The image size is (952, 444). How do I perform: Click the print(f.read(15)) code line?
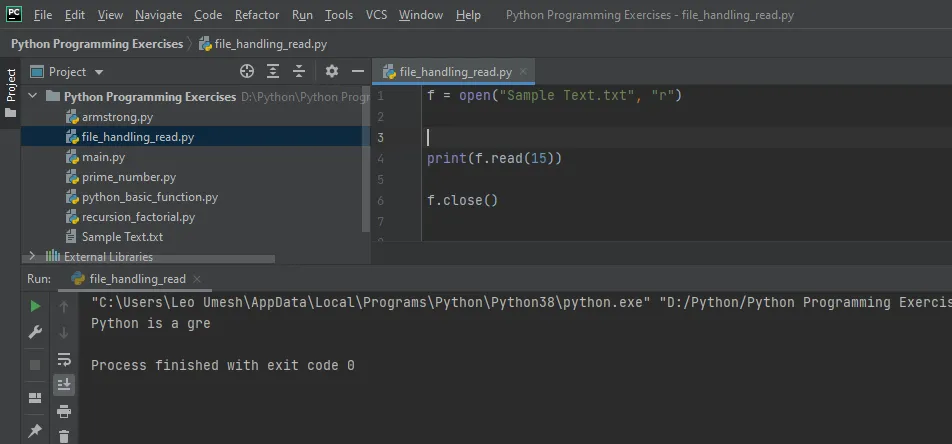(x=495, y=159)
